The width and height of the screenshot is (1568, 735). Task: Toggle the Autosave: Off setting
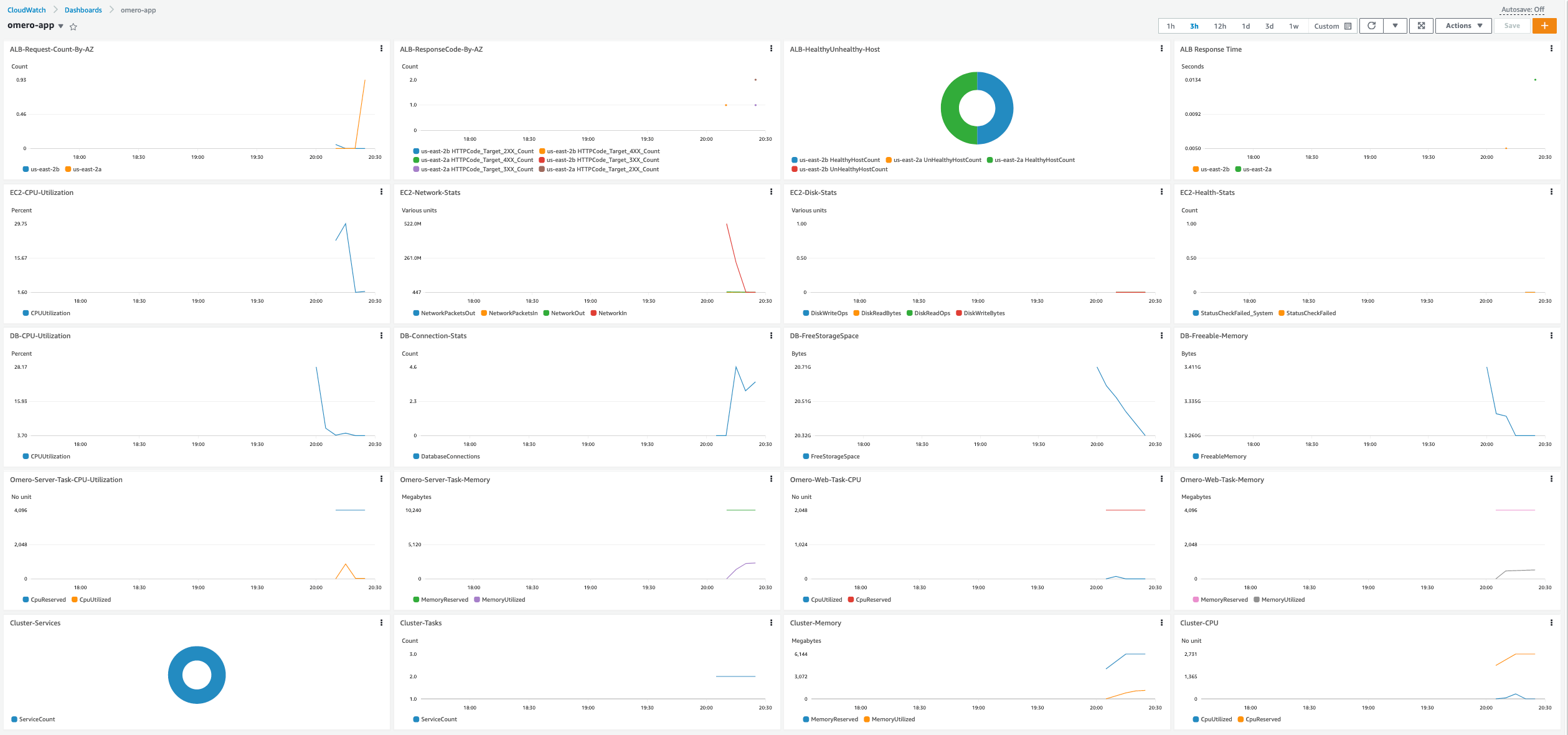pyautogui.click(x=1523, y=9)
